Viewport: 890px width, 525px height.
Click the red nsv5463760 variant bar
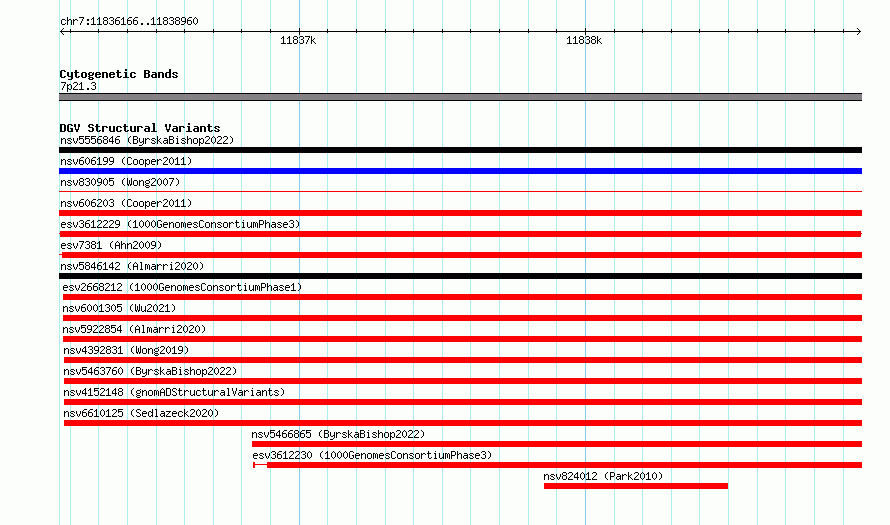coord(463,381)
